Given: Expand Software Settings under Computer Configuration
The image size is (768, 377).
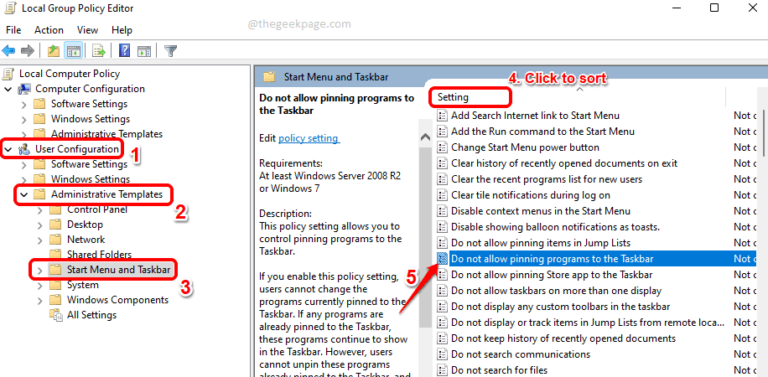Looking at the screenshot, I should (24, 104).
